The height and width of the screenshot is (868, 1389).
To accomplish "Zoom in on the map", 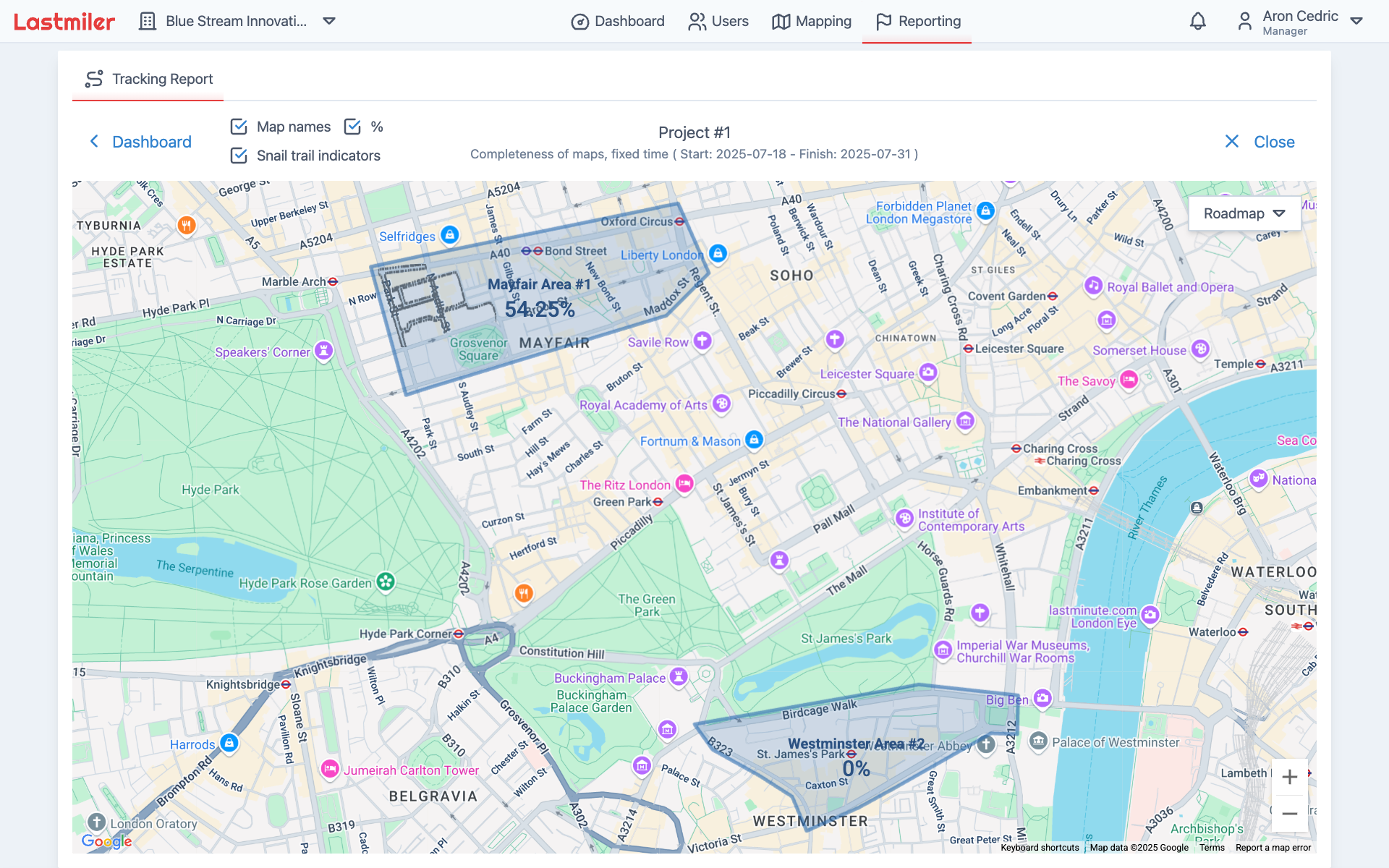I will (1289, 777).
